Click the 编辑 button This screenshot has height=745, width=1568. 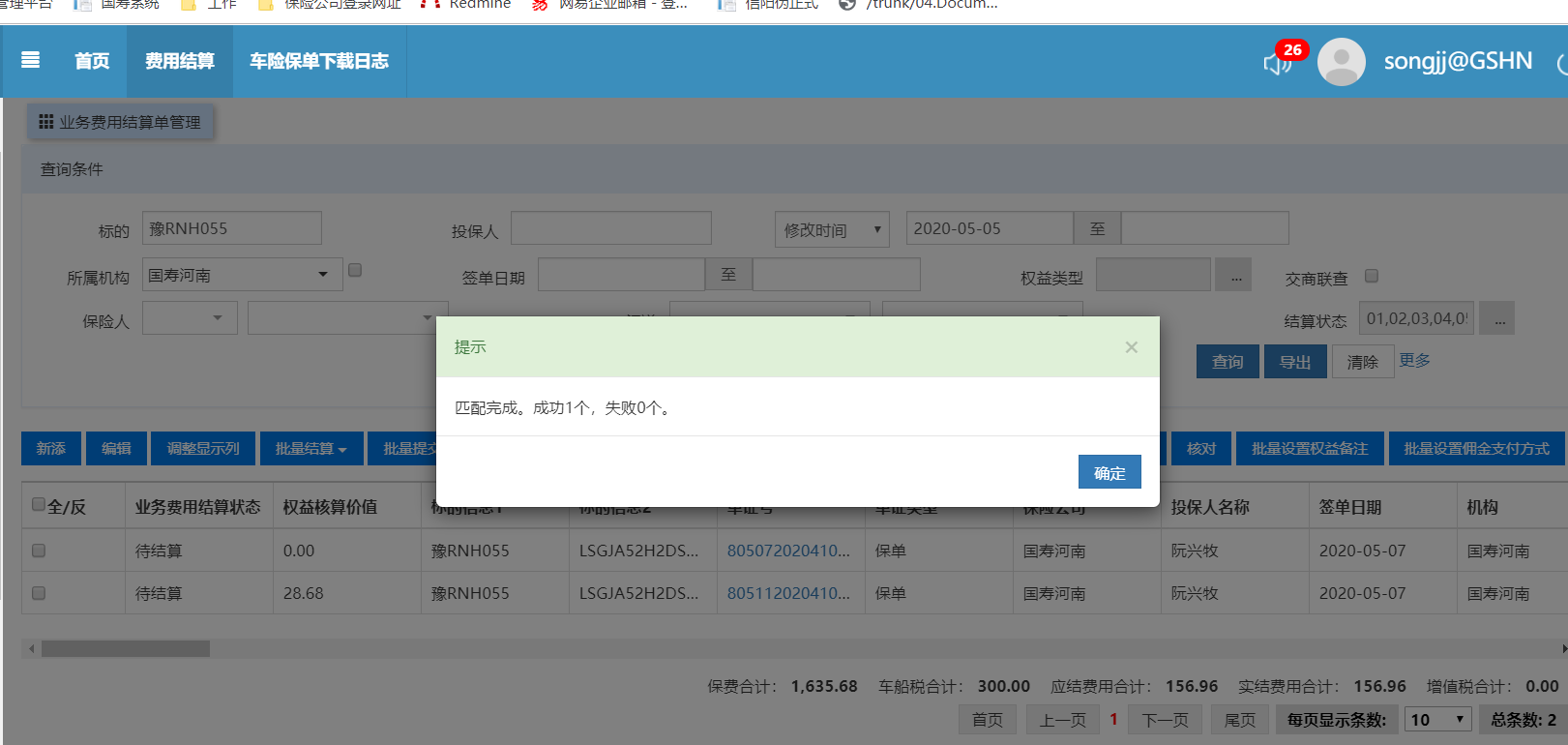pos(116,449)
